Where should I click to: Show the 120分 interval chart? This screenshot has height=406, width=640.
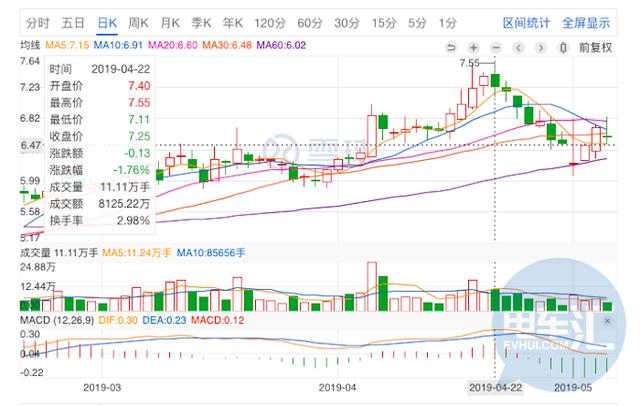[x=270, y=23]
